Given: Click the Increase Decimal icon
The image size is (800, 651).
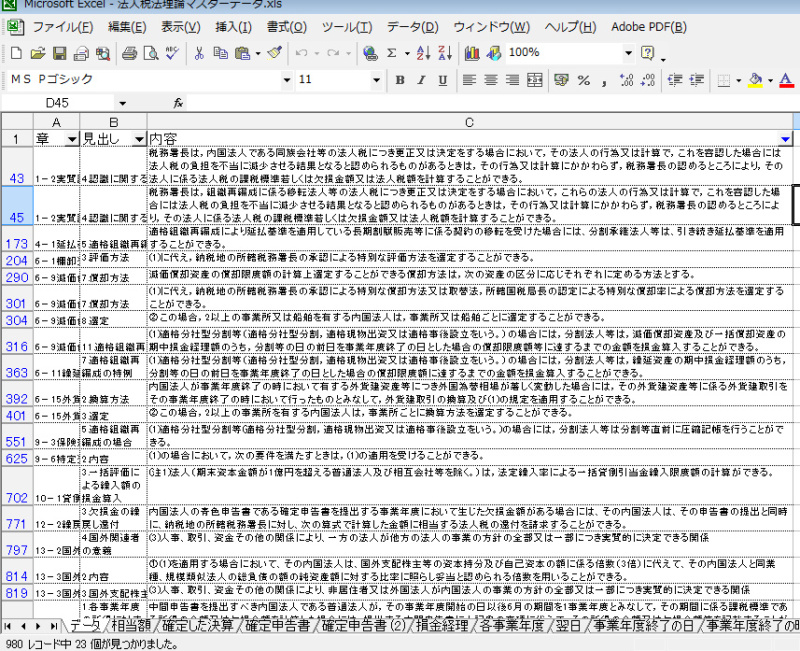Looking at the screenshot, I should (x=627, y=80).
